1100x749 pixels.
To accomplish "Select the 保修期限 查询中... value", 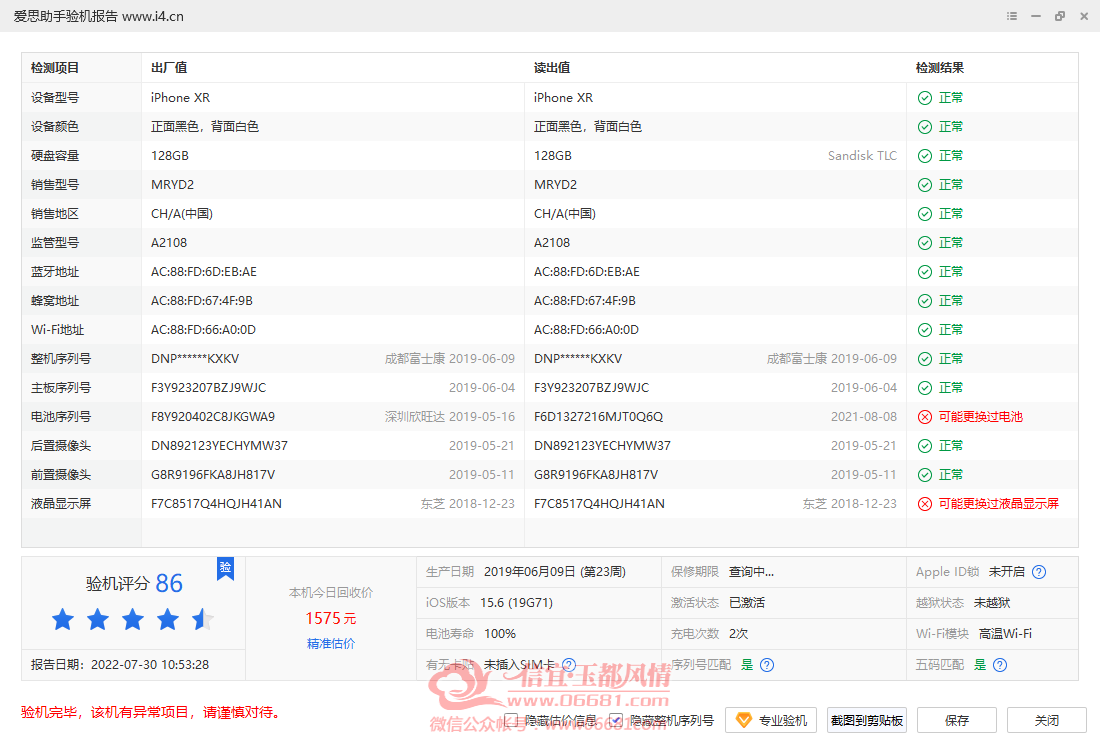I will pyautogui.click(x=751, y=572).
